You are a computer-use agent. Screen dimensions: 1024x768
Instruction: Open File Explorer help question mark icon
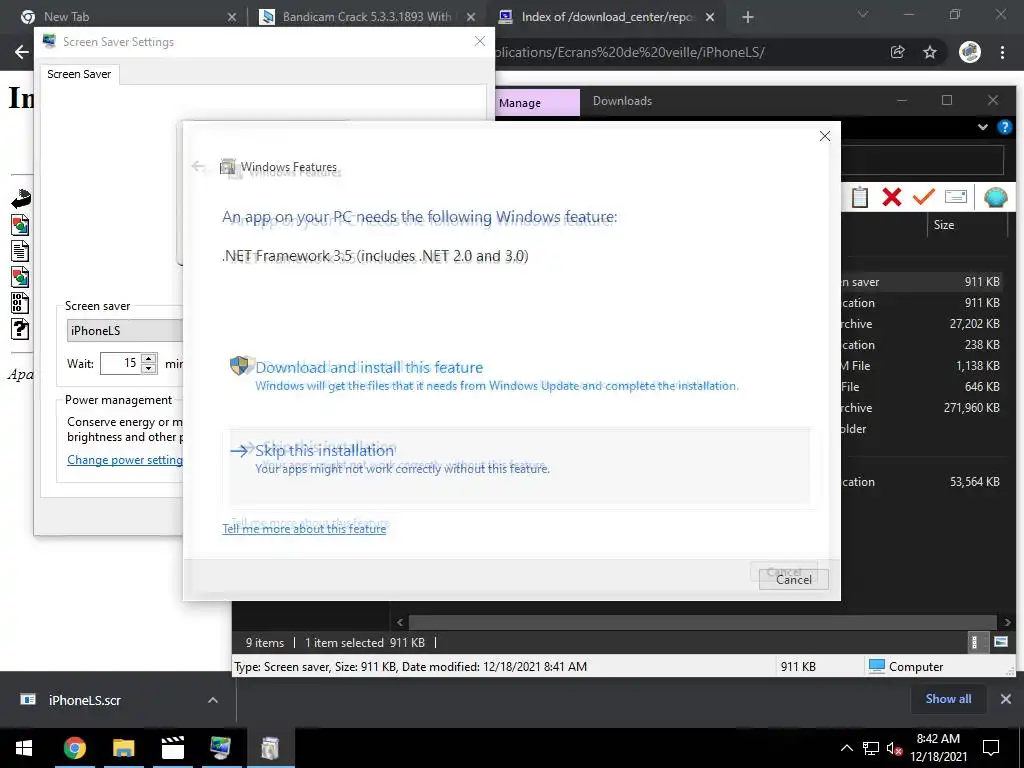(1004, 127)
